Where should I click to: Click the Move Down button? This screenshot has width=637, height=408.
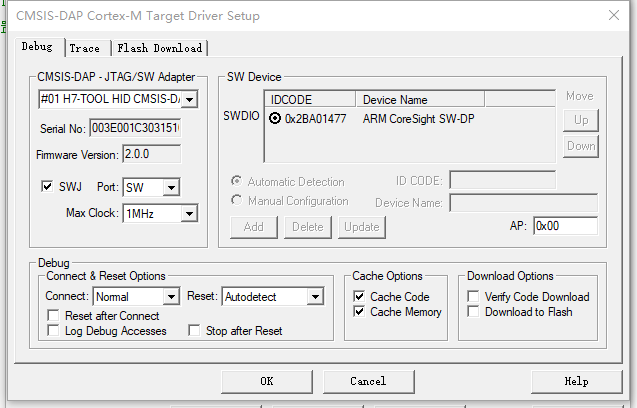click(581, 146)
